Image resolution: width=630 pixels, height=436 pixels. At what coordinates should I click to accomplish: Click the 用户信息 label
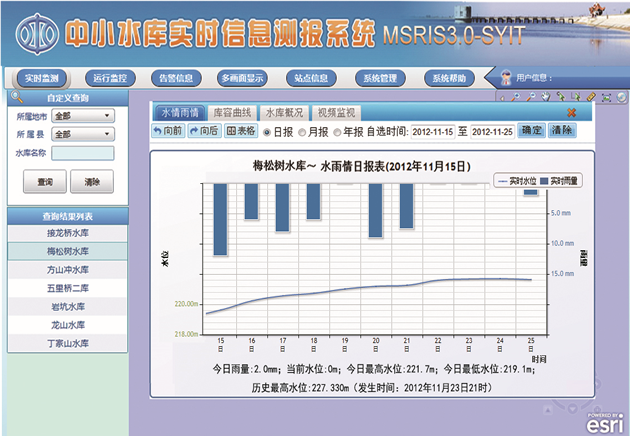(x=534, y=78)
